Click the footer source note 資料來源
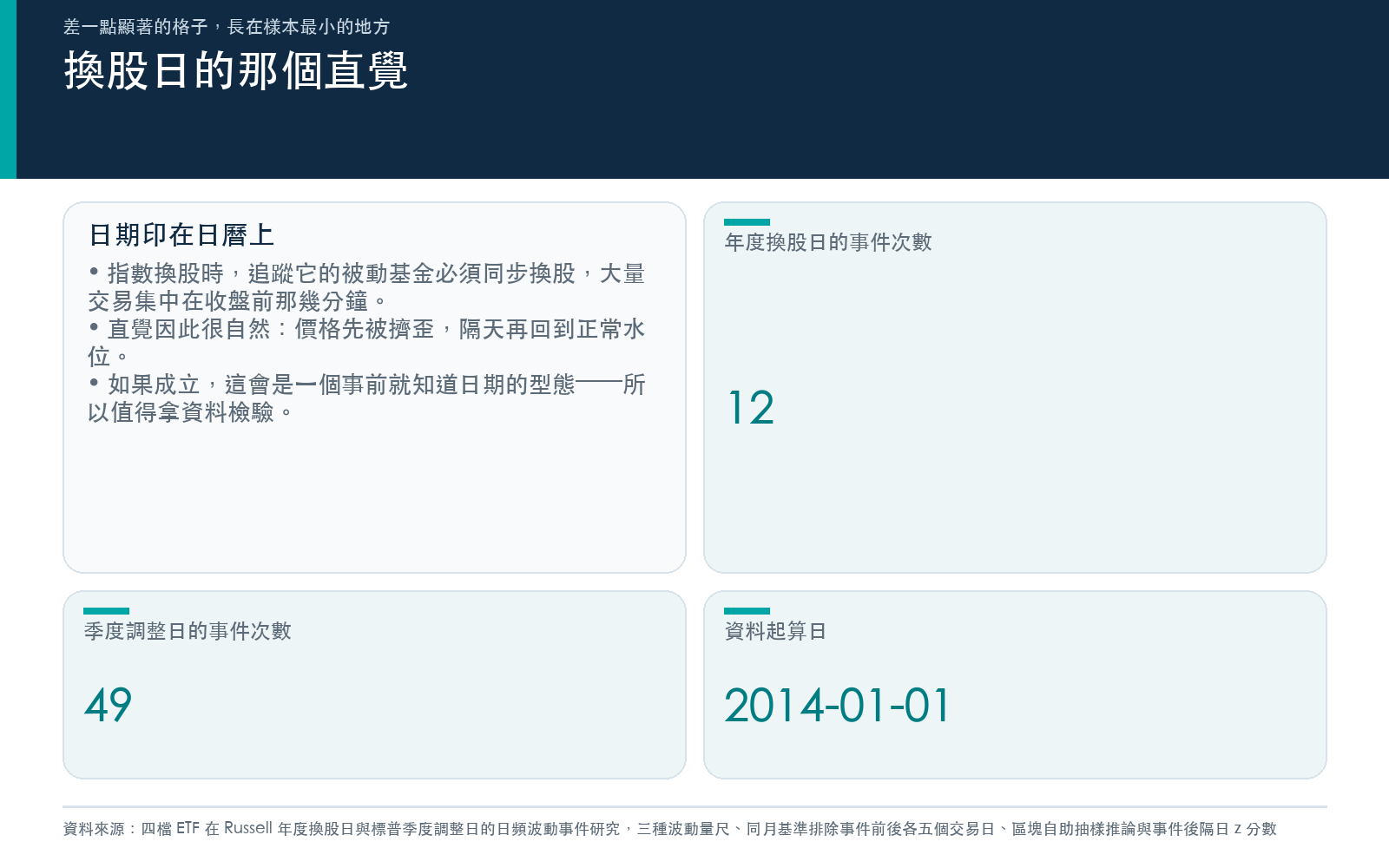Screen dimensions: 1389x868 (x=669, y=829)
